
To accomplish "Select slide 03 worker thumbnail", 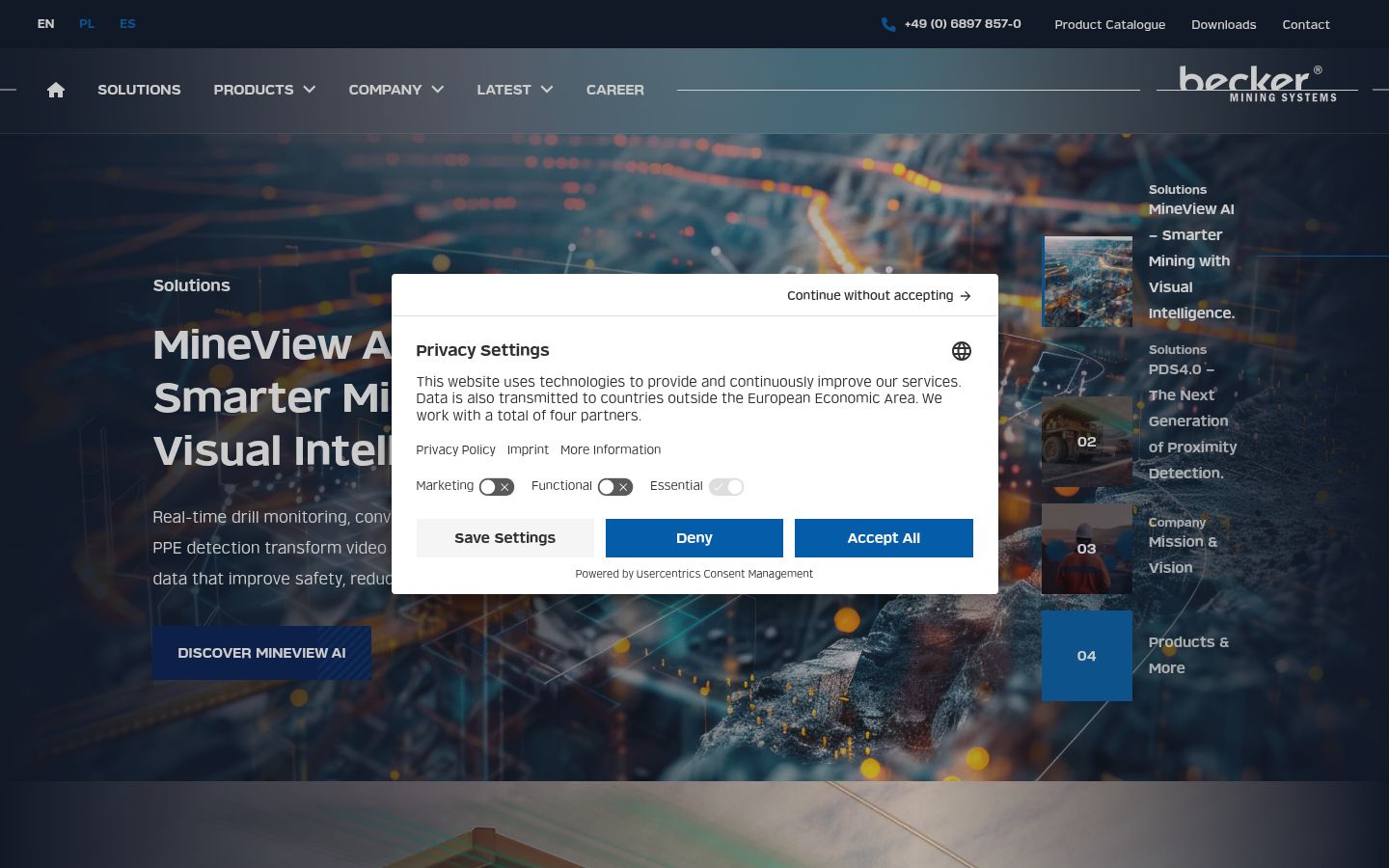I will 1087,549.
